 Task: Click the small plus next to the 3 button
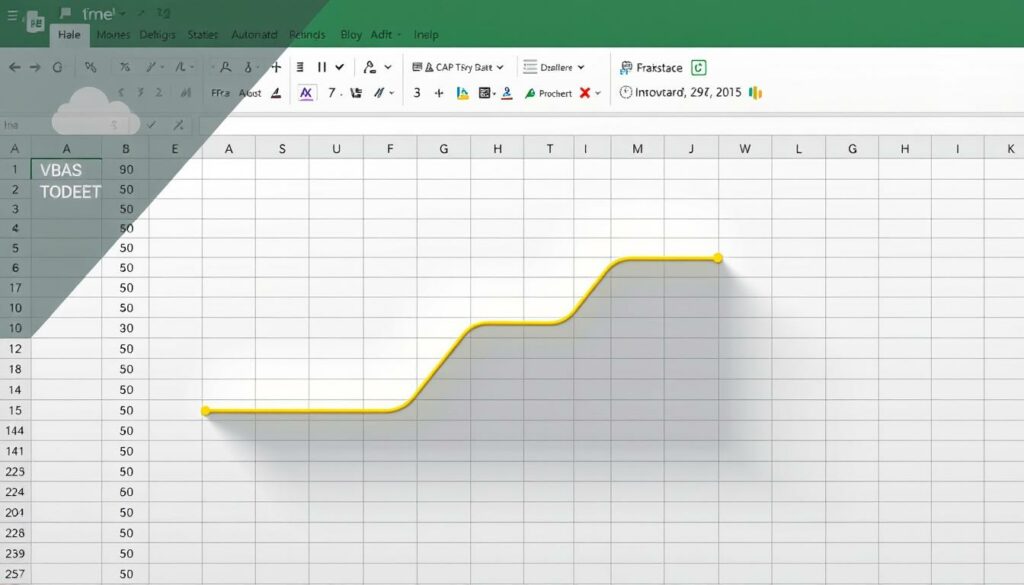coord(439,93)
